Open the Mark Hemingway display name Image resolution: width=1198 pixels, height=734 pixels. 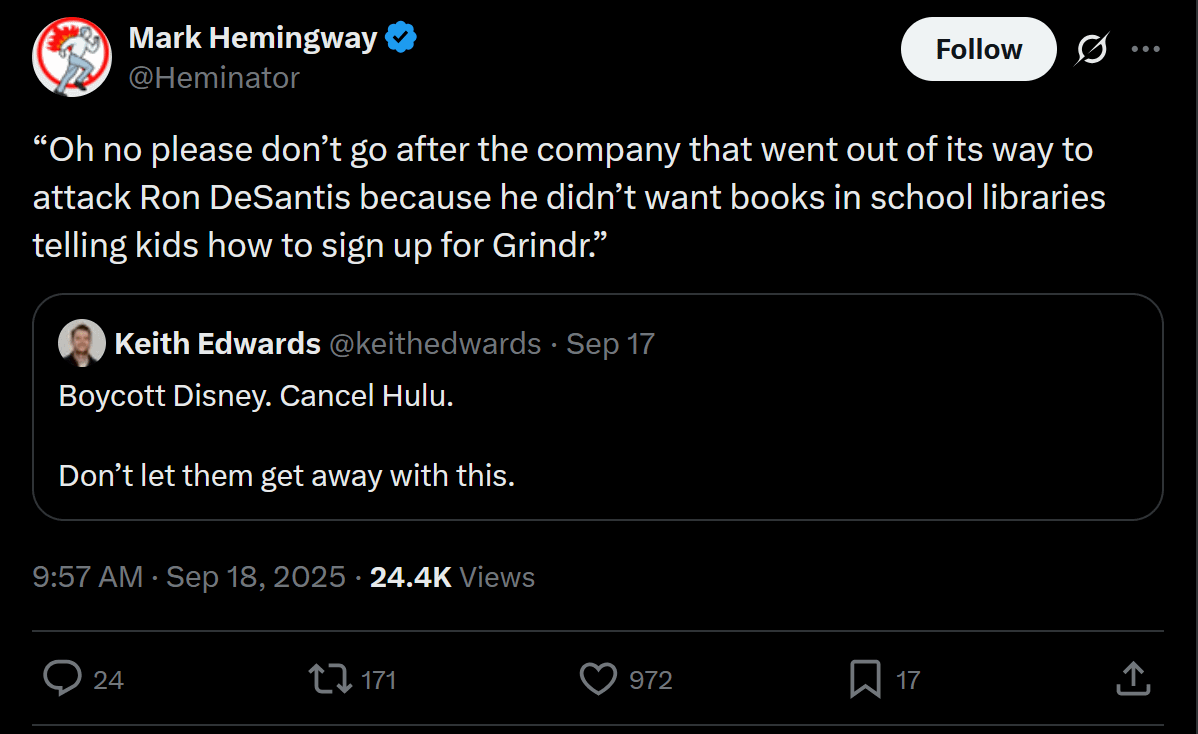tap(253, 37)
